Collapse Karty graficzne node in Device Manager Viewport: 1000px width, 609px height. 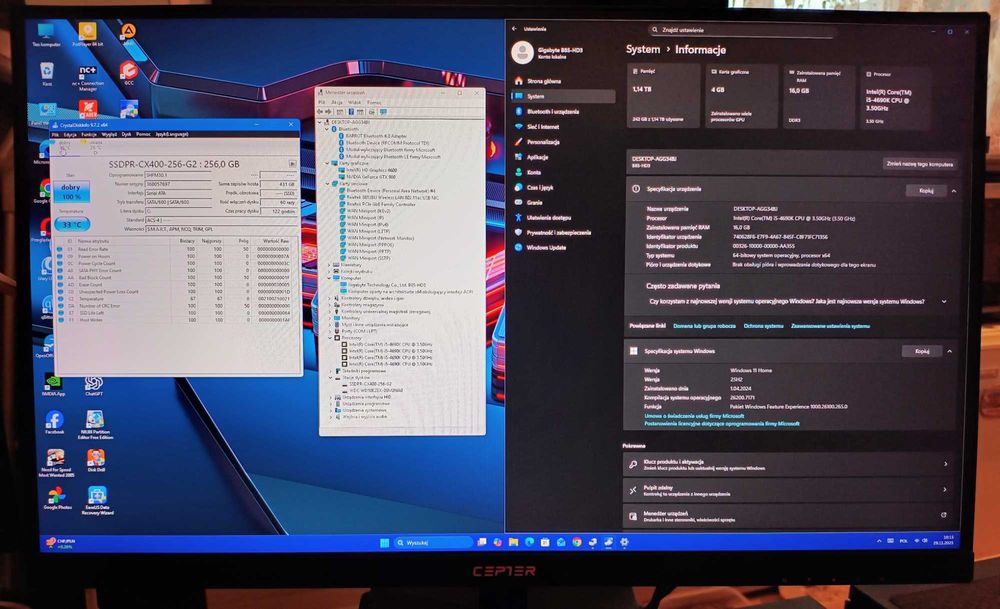327,163
